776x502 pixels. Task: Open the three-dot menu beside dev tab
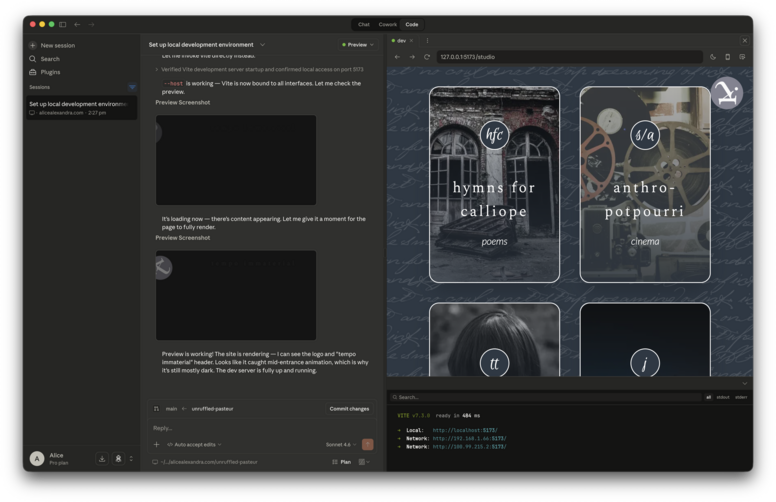(427, 41)
